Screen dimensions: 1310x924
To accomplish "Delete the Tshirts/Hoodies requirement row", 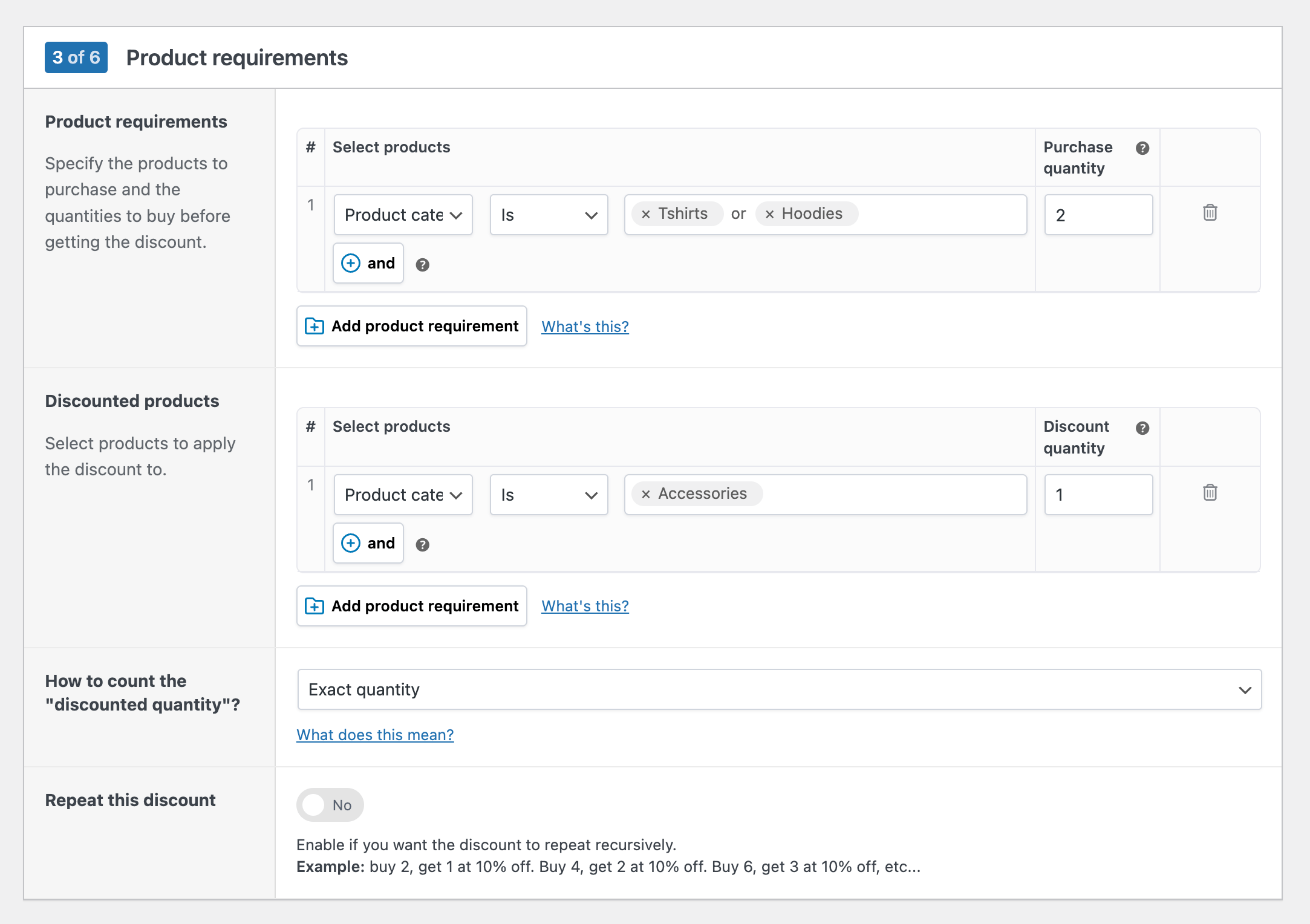I will [1210, 213].
